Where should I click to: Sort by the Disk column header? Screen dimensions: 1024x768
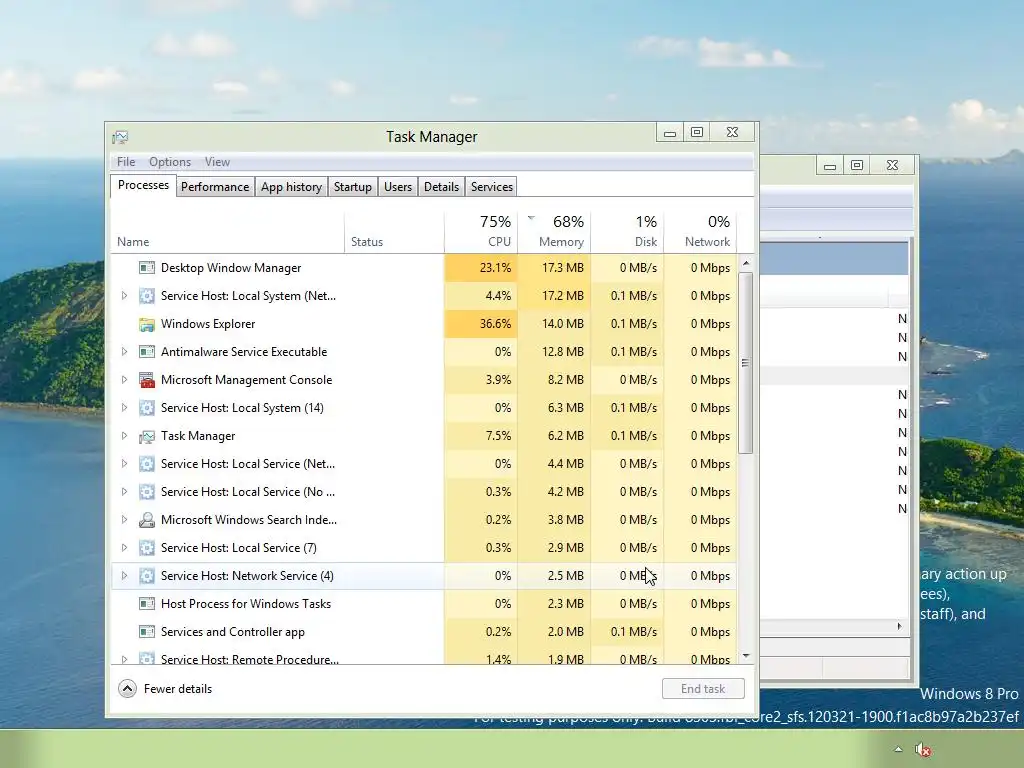coord(628,232)
